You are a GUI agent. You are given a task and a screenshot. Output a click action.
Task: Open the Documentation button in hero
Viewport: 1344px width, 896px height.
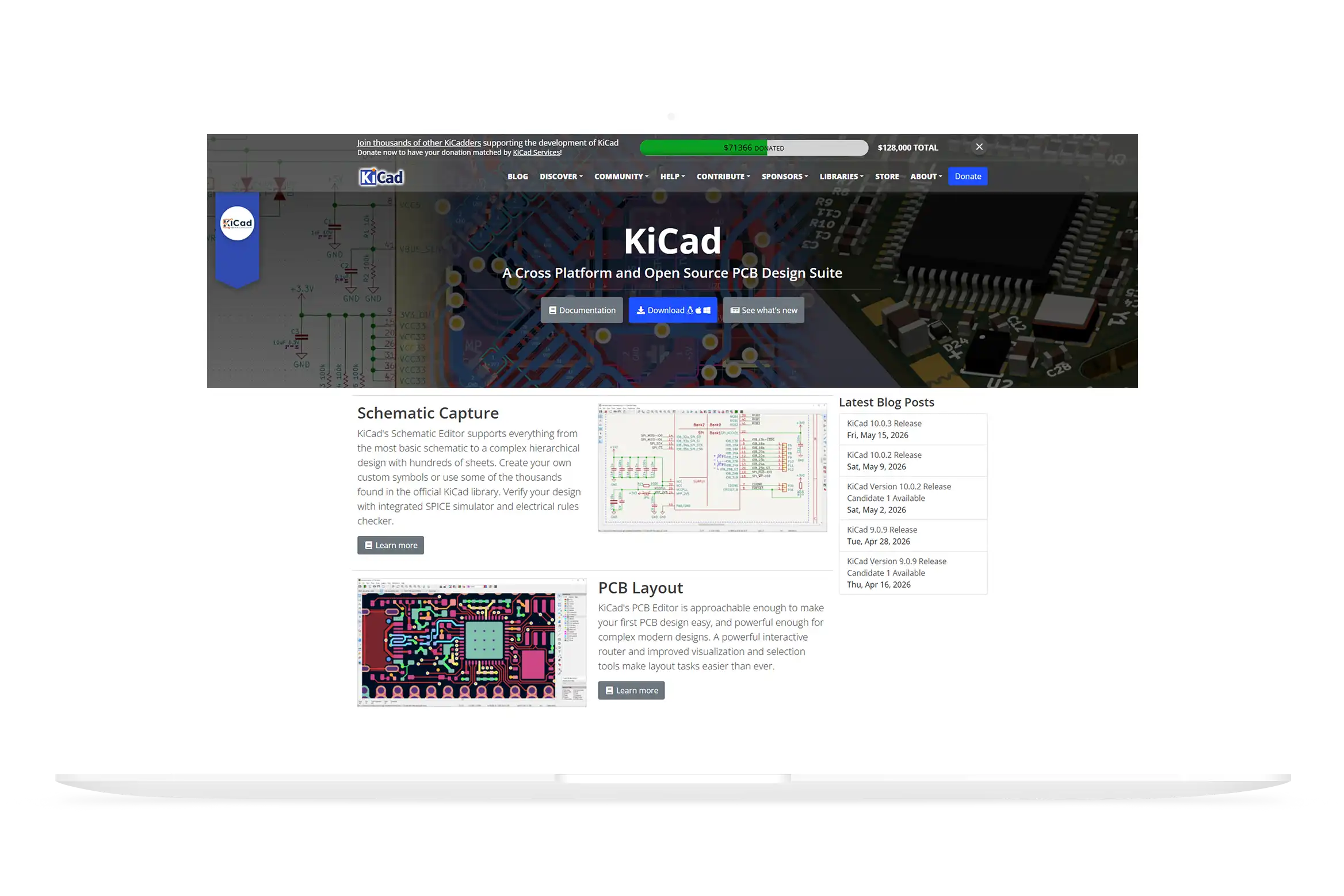tap(581, 310)
